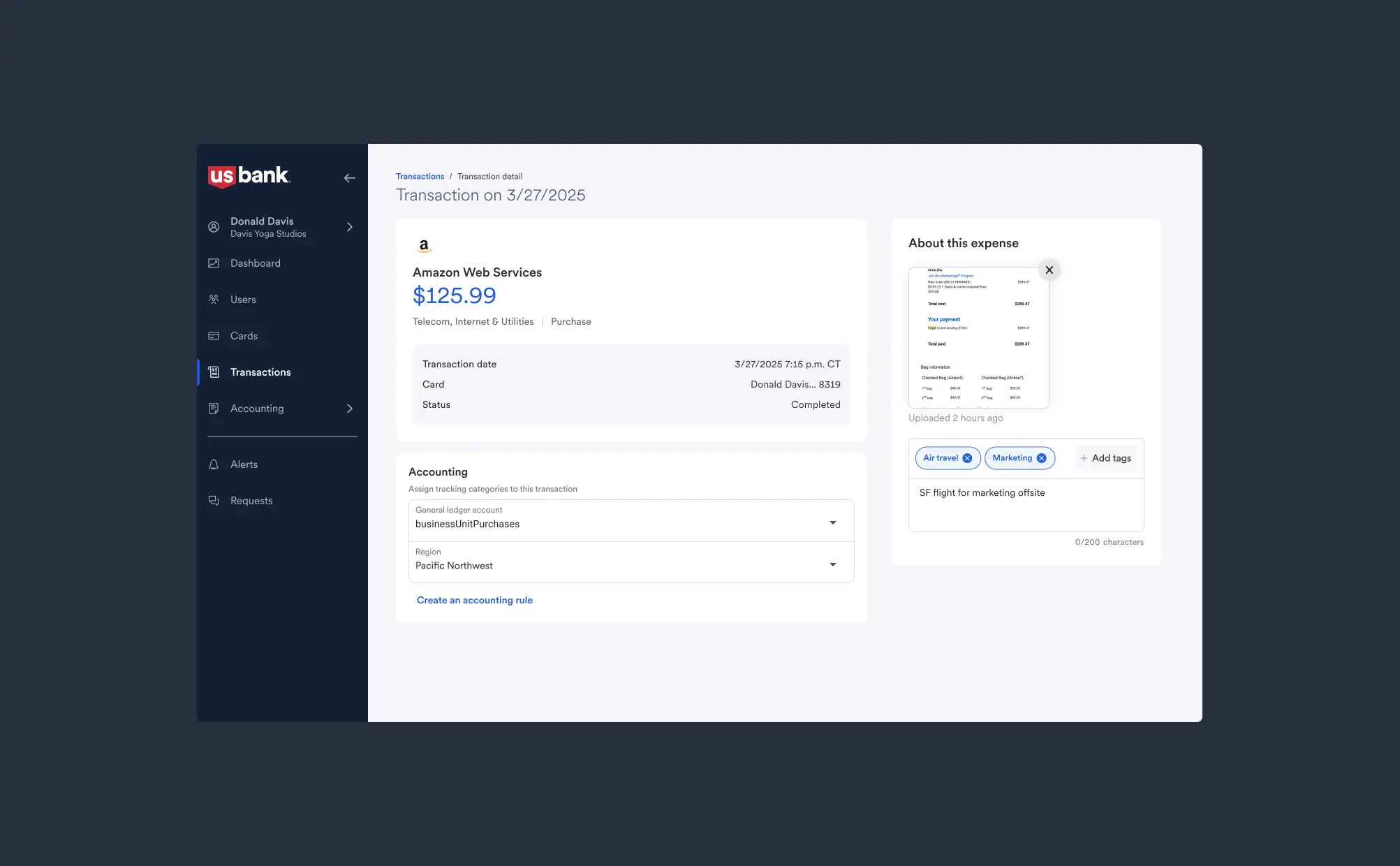This screenshot has height=866, width=1400.
Task: Click the Requests chat icon
Action: 214,501
